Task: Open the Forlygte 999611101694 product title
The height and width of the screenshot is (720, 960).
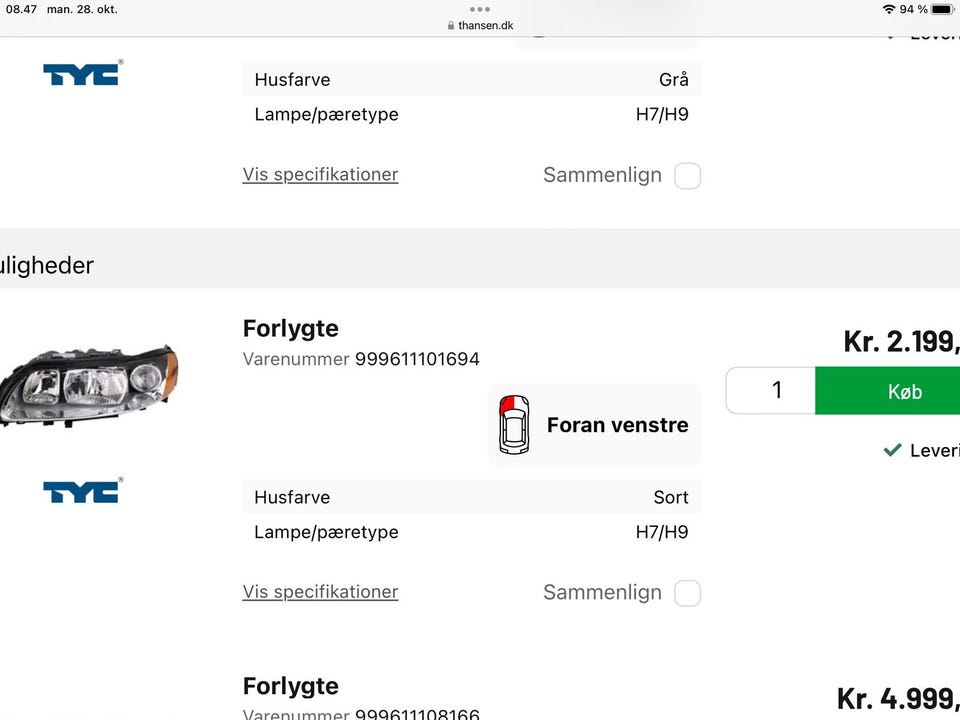Action: (290, 328)
